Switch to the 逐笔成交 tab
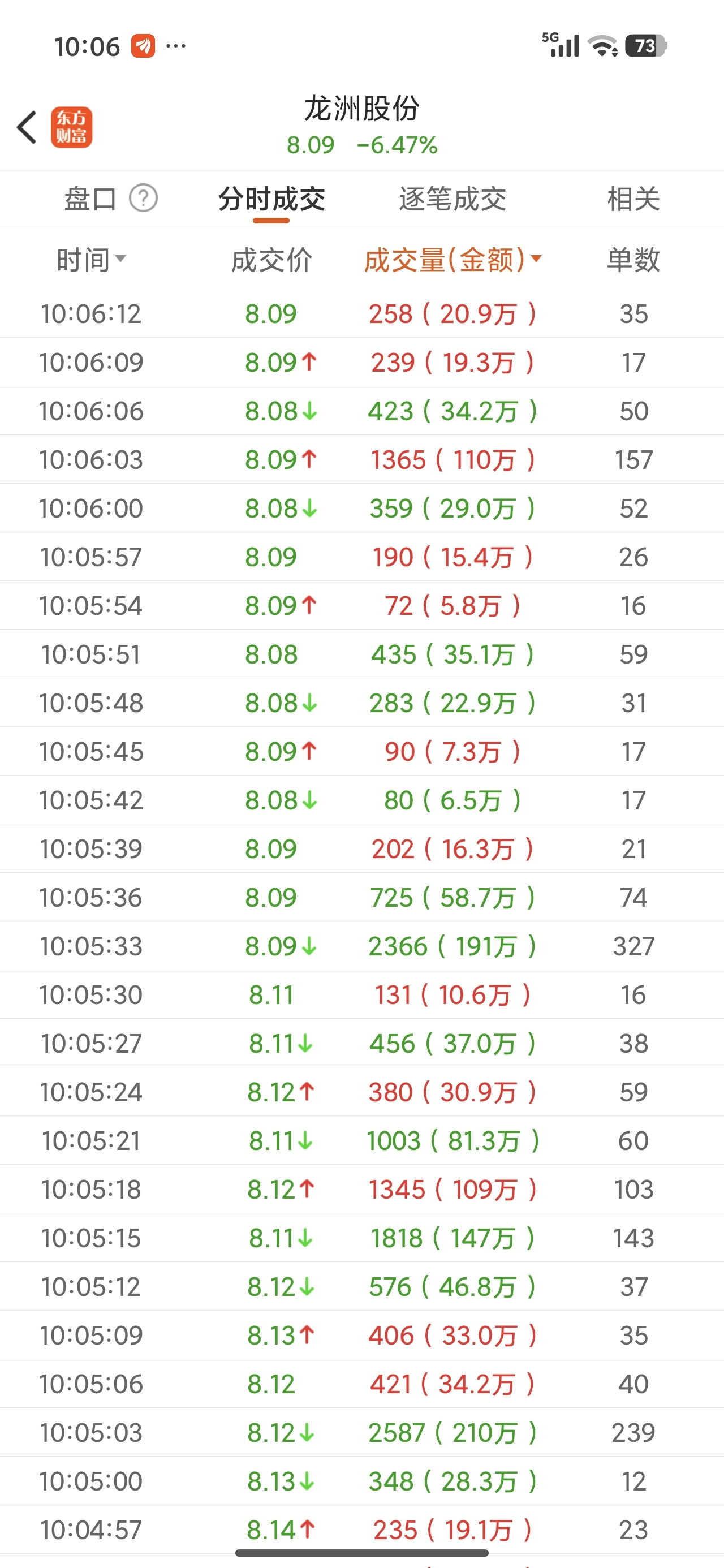 point(453,199)
